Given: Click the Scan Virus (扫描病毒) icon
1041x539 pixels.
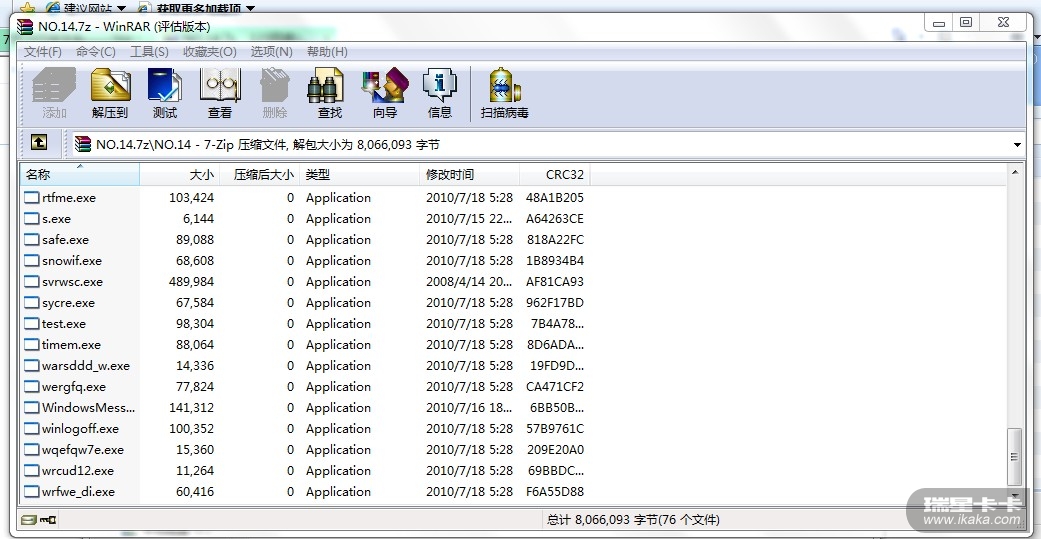Looking at the screenshot, I should pyautogui.click(x=505, y=93).
